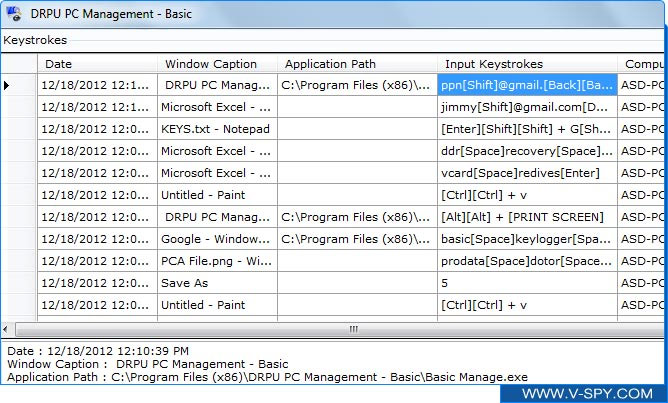Viewport: 668px width, 403px height.
Task: Select the basic[Space]keylogger keystrokes cell
Action: 527,239
